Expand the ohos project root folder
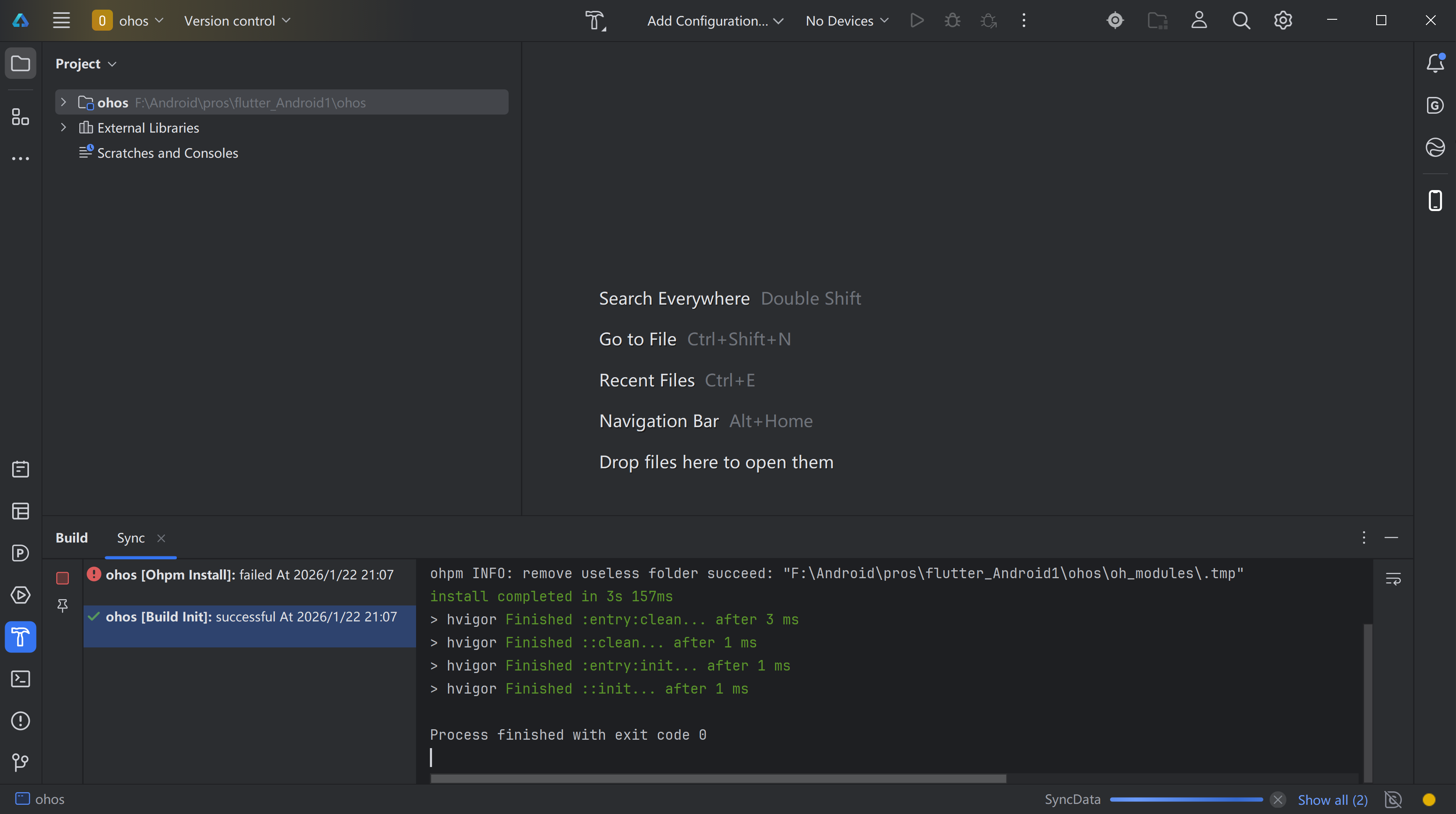Viewport: 1456px width, 814px height. pyautogui.click(x=63, y=102)
